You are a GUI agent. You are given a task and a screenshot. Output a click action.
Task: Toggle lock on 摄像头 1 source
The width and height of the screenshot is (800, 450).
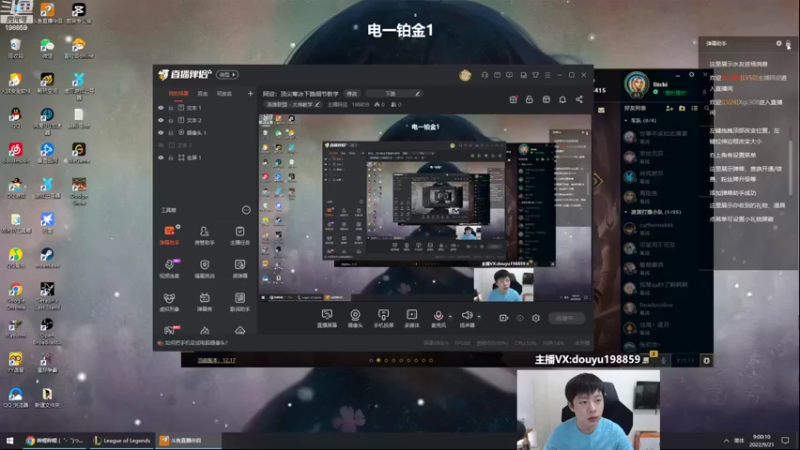click(171, 133)
